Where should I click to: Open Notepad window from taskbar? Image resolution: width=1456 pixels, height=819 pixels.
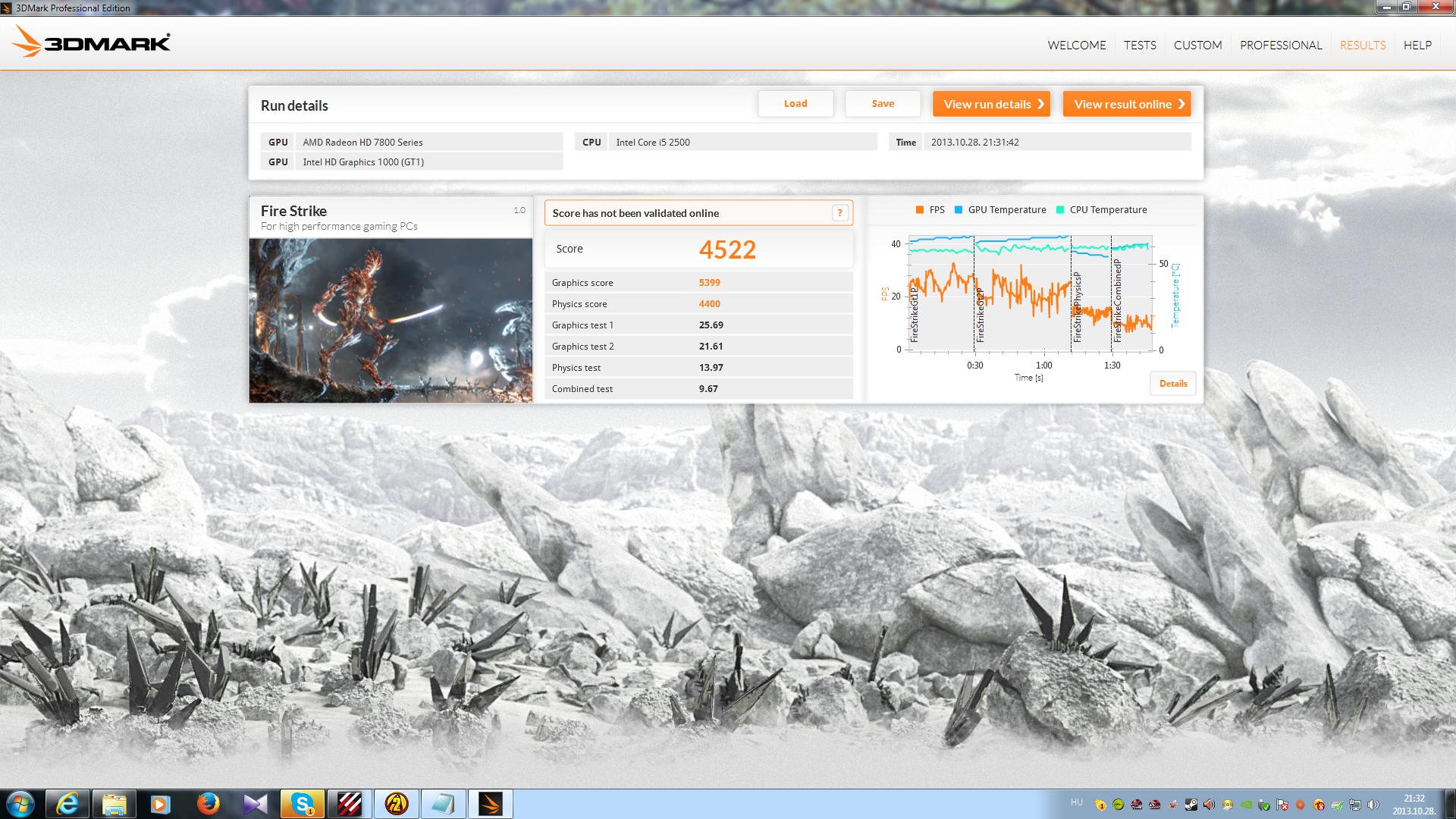tap(443, 804)
